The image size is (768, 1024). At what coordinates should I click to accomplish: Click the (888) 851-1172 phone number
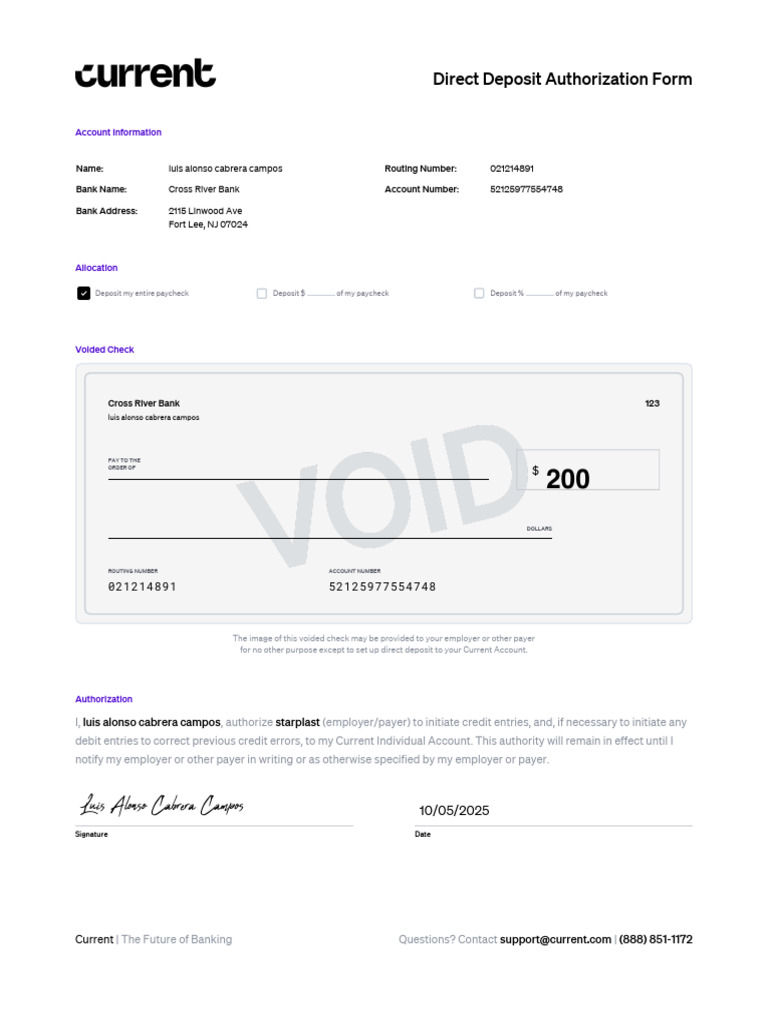point(656,939)
